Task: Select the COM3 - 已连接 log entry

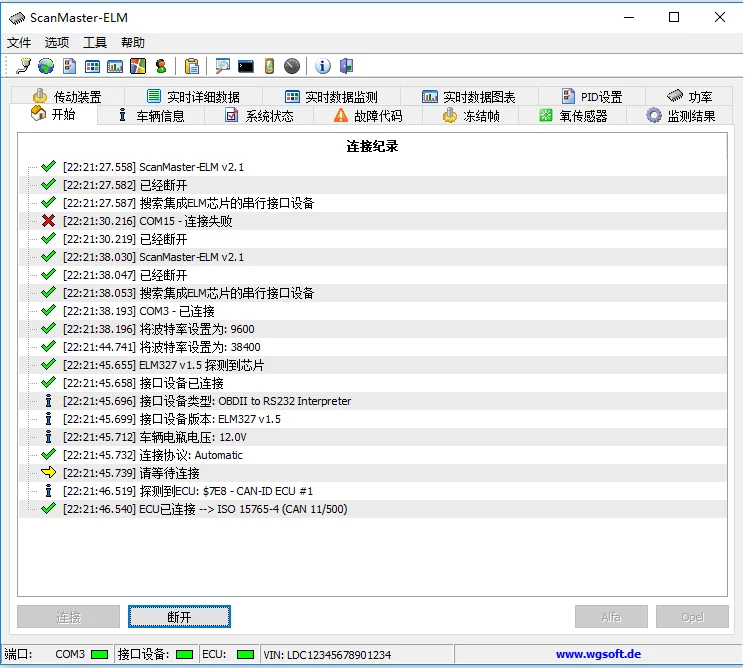Action: tap(373, 311)
